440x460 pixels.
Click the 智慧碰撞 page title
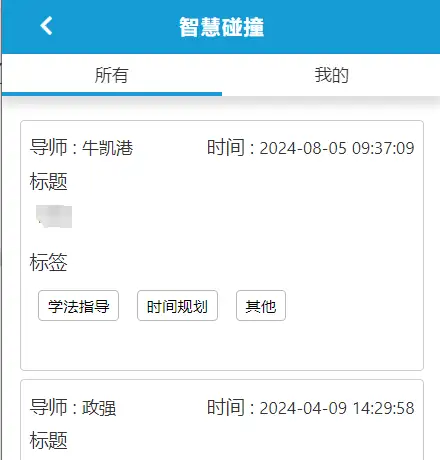click(222, 27)
